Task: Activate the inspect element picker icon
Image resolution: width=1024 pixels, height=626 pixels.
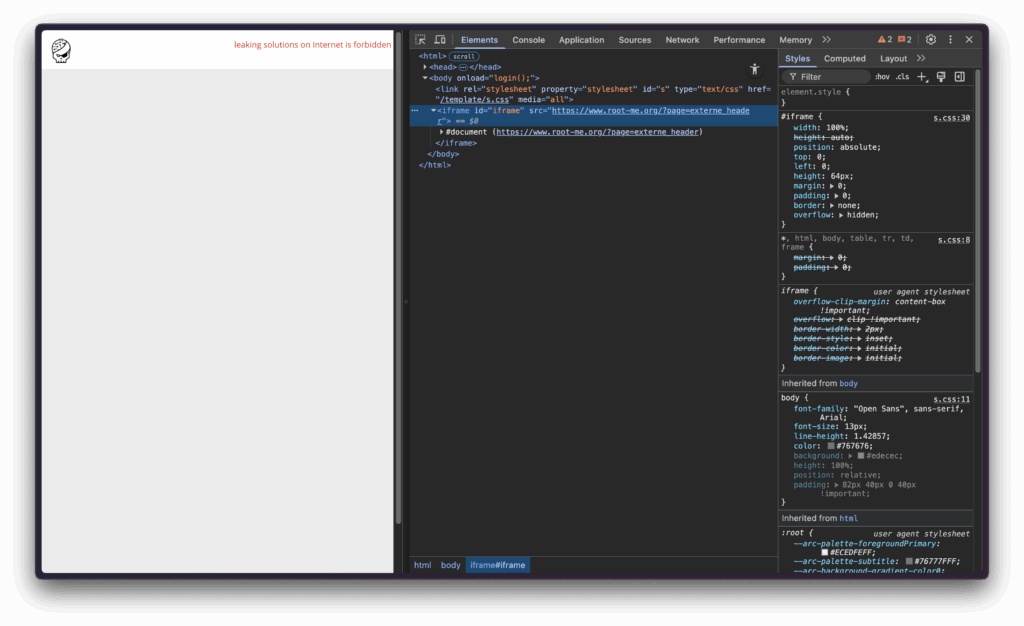Action: (x=421, y=40)
